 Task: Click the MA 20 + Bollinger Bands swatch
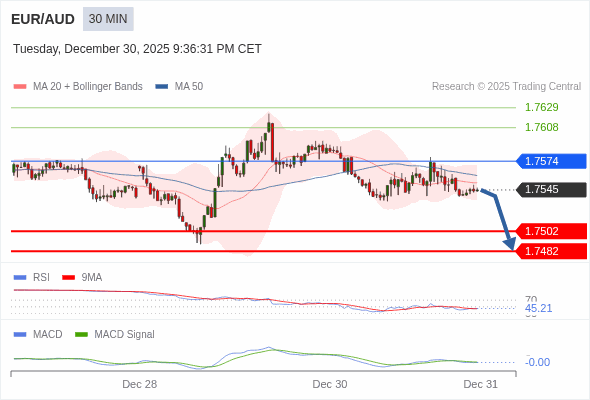(x=20, y=87)
